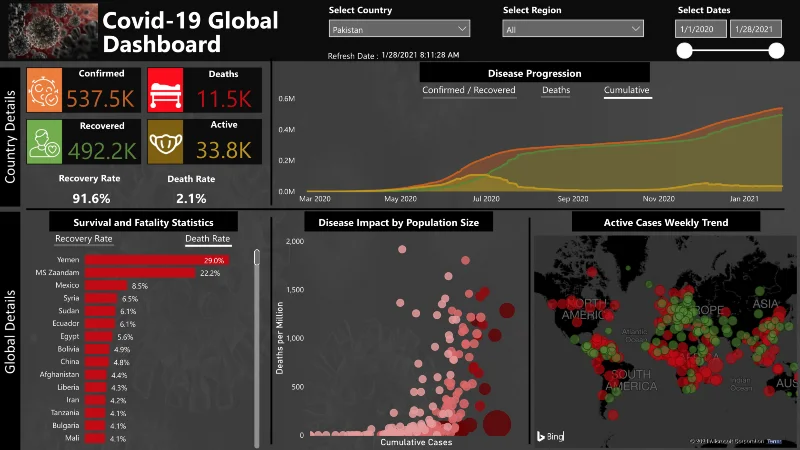
Task: Click the Terms link on the map
Action: coord(774,441)
